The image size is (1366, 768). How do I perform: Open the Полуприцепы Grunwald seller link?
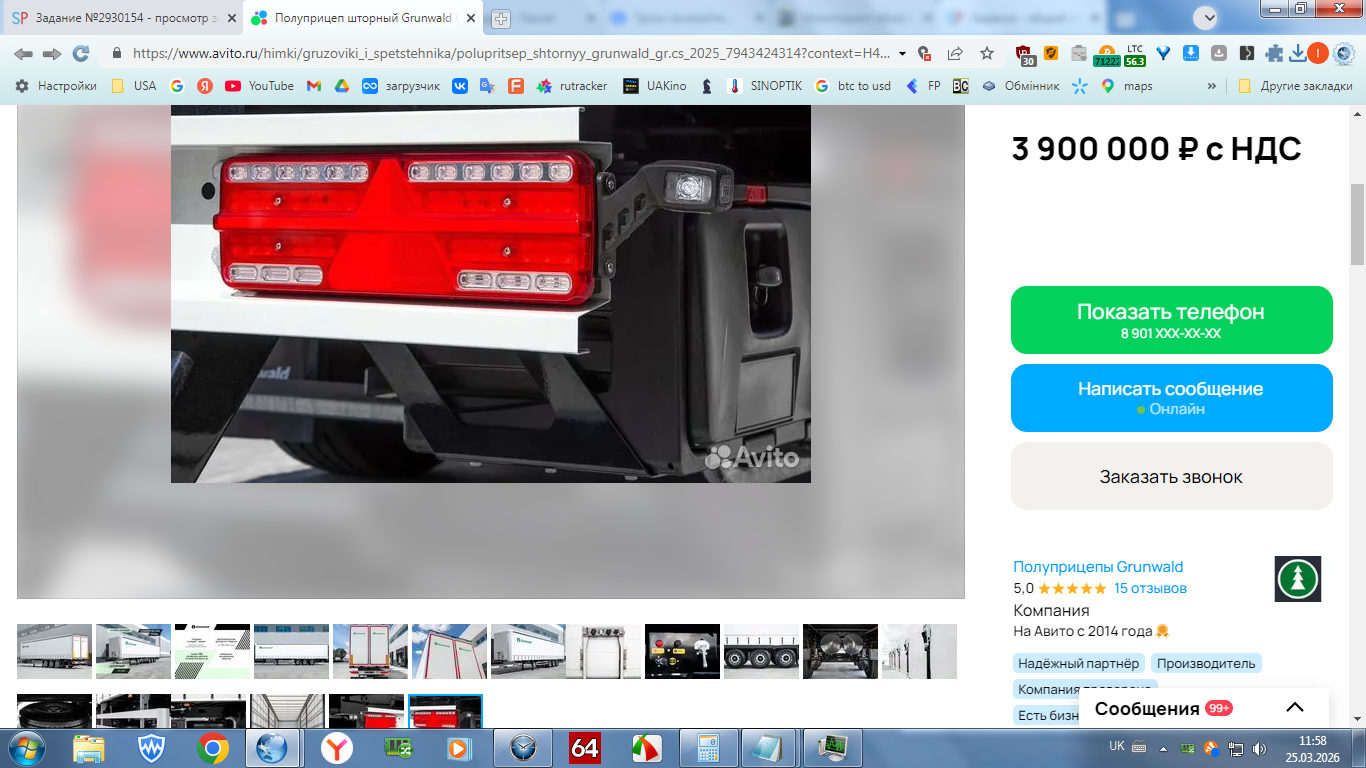pyautogui.click(x=1098, y=566)
